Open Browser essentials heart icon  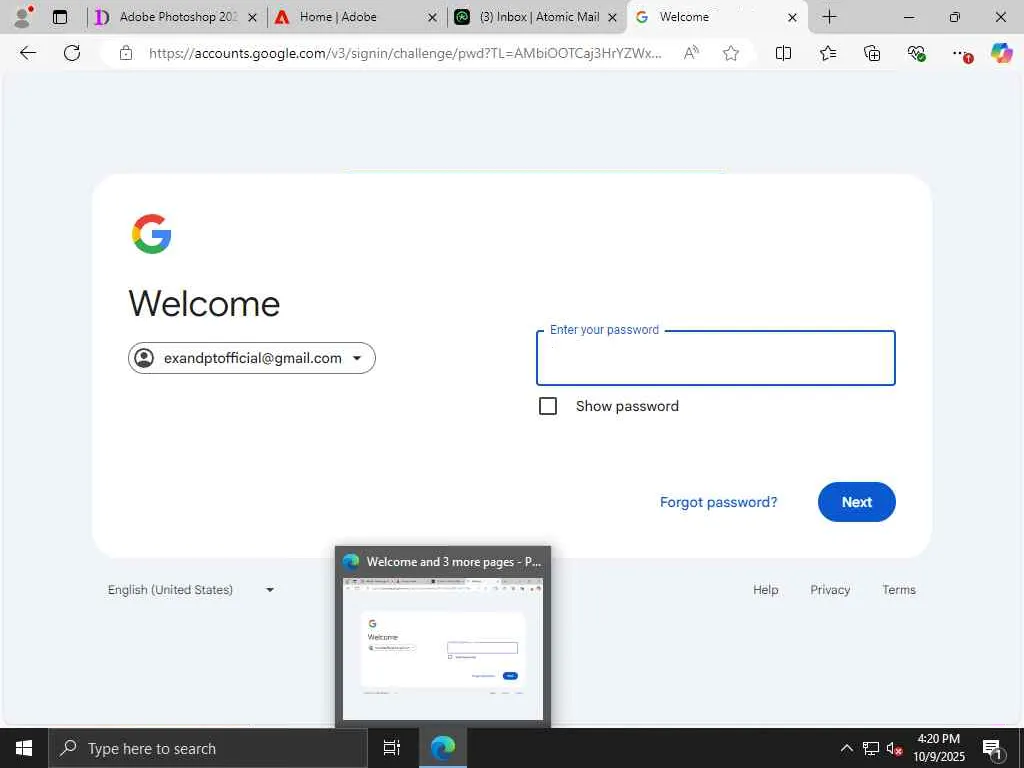tap(916, 54)
